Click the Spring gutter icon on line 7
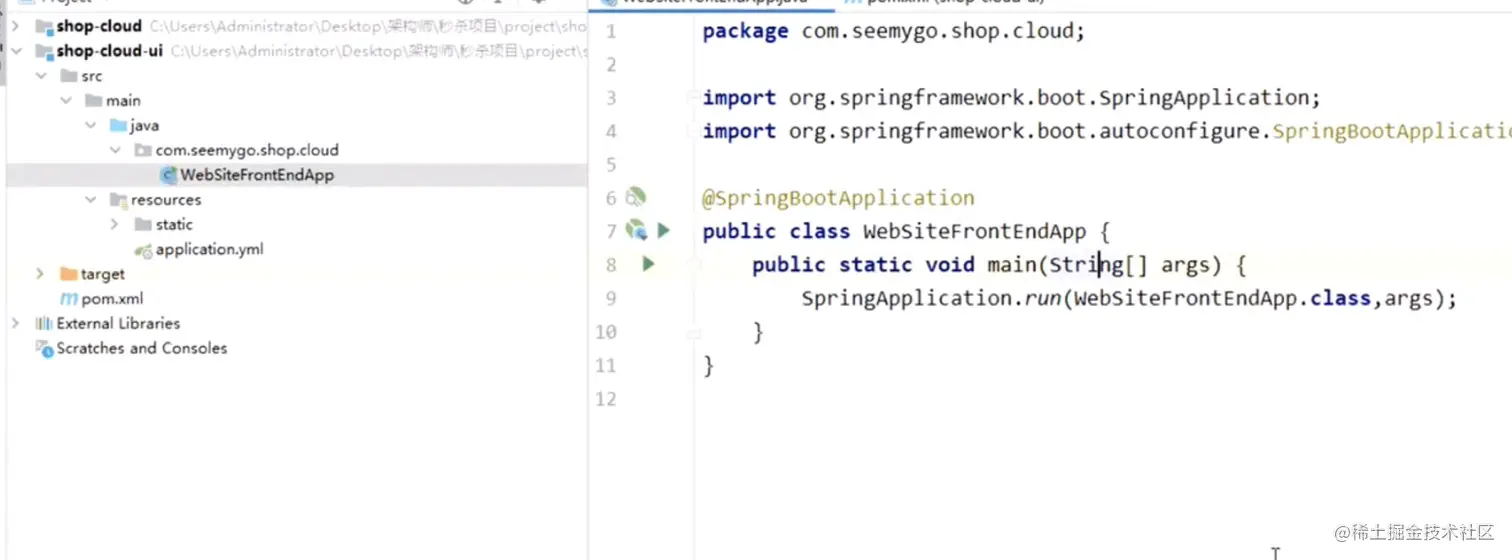This screenshot has height=560, width=1512. pos(636,231)
